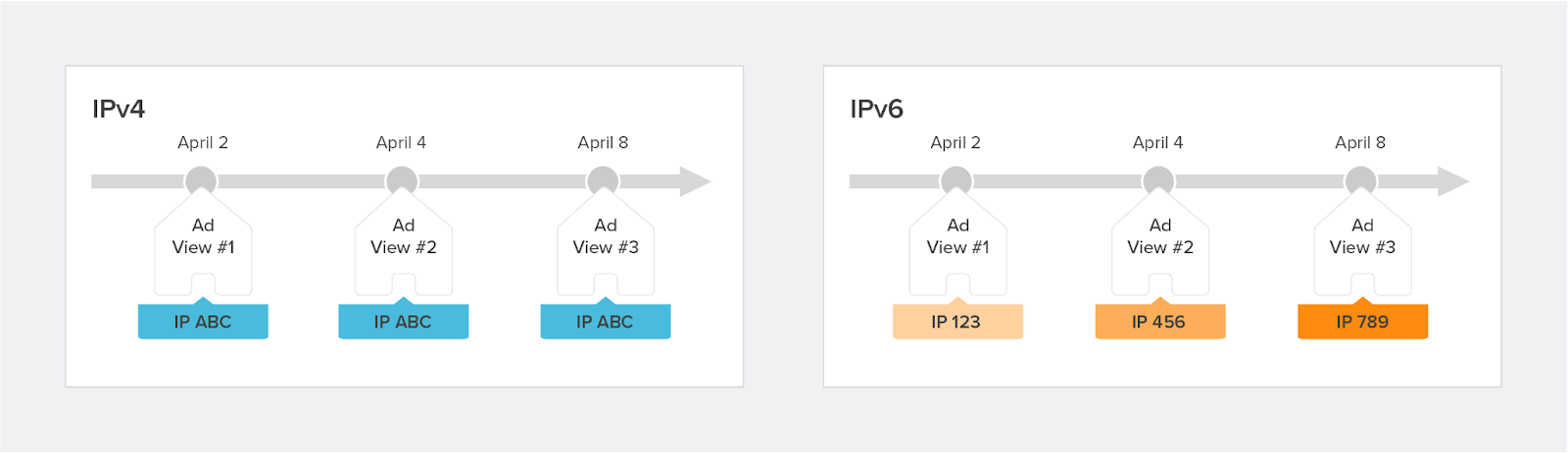Screen dimensions: 1568x453
Task: Click the April 4 marker on IPv6 timeline
Action: click(1158, 181)
